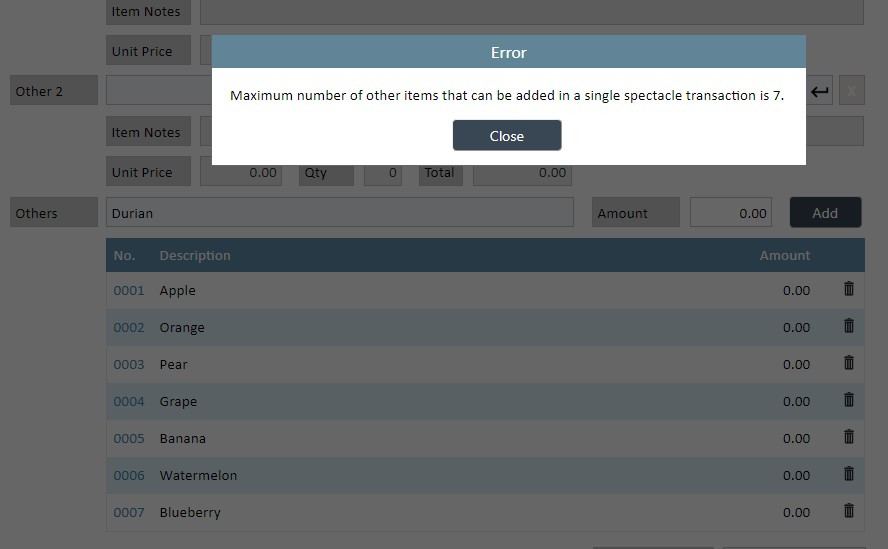
Task: Click the Amount column header
Action: (x=784, y=256)
